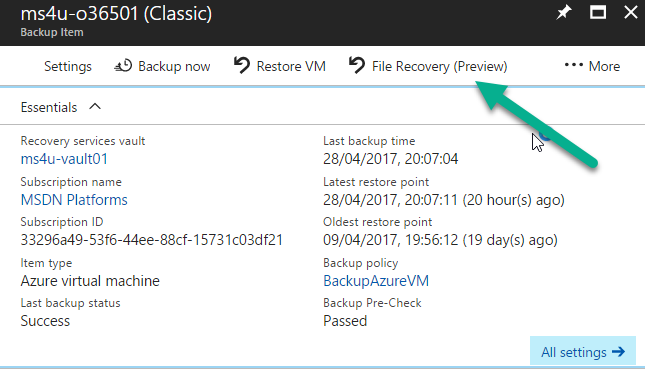Screen dimensions: 645x369
Task: Click the three-dots More icon
Action: pyautogui.click(x=573, y=65)
